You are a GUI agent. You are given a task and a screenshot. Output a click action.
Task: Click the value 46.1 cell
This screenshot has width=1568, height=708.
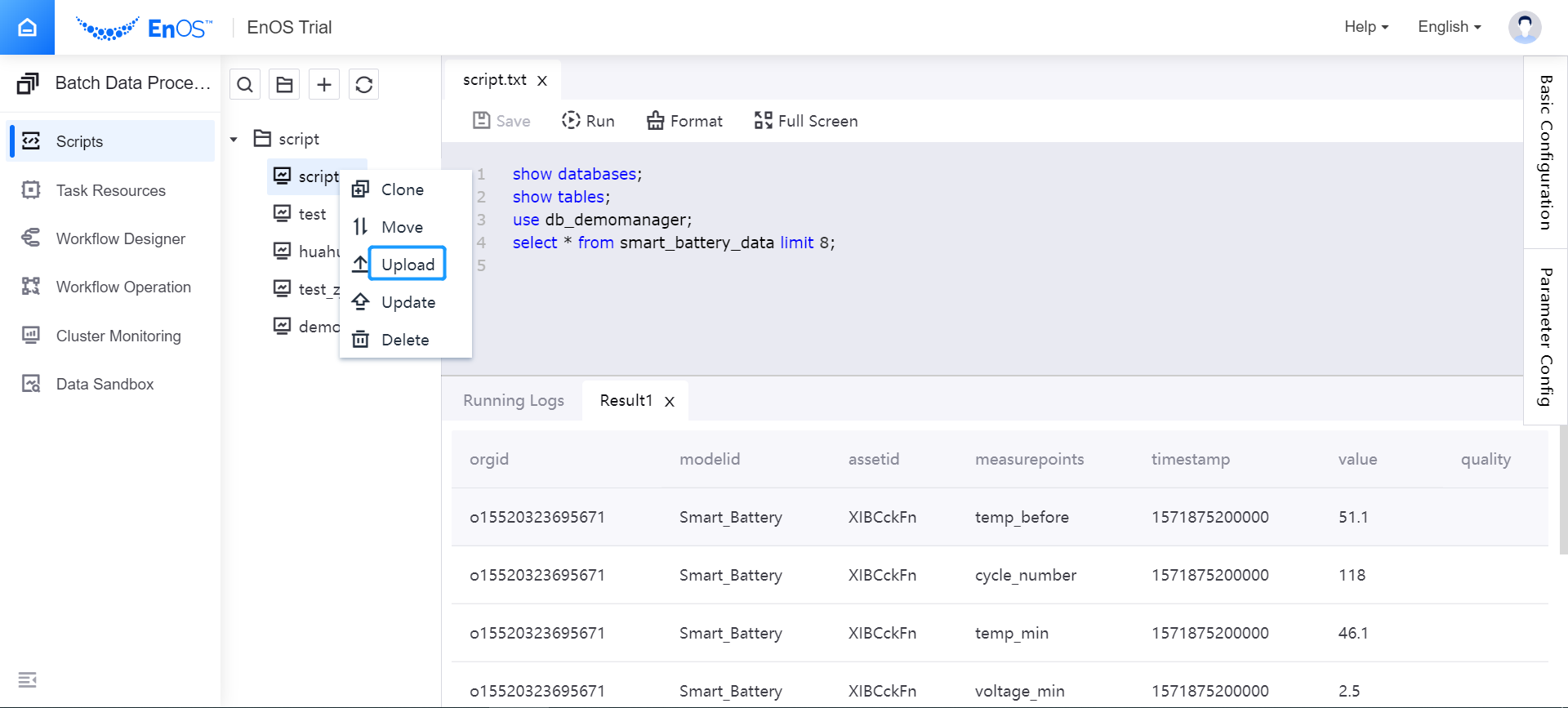(x=1353, y=633)
